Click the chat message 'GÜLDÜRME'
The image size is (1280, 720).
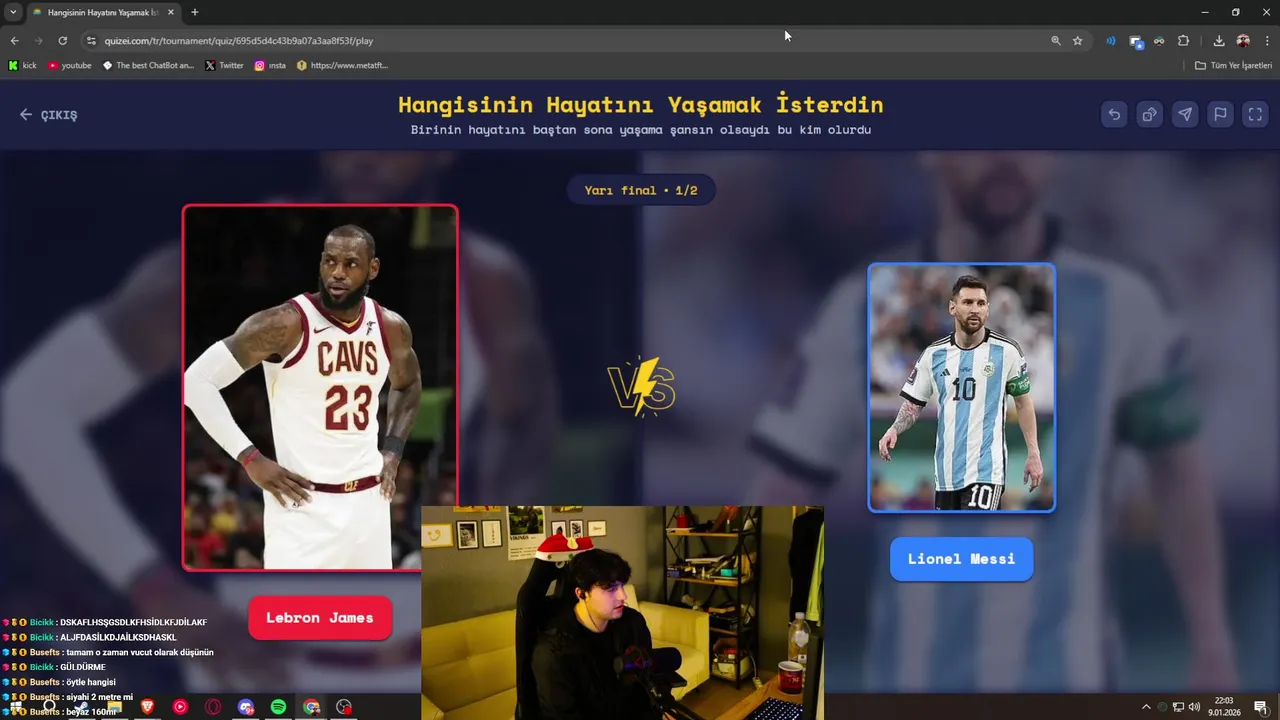[x=82, y=667]
